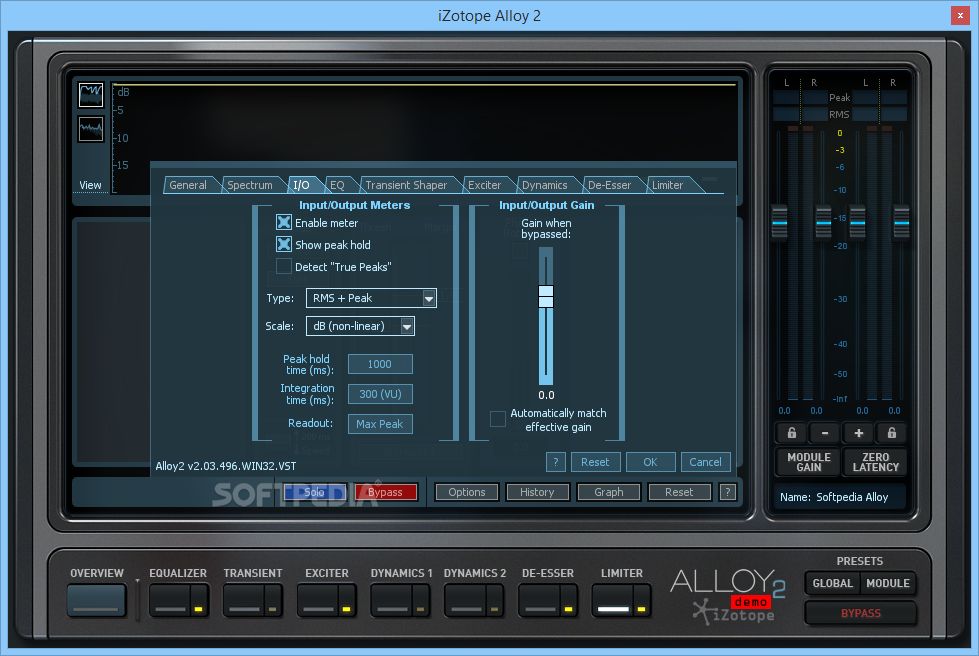Image resolution: width=979 pixels, height=656 pixels.
Task: Open the Exciter module panel
Action: click(318, 600)
